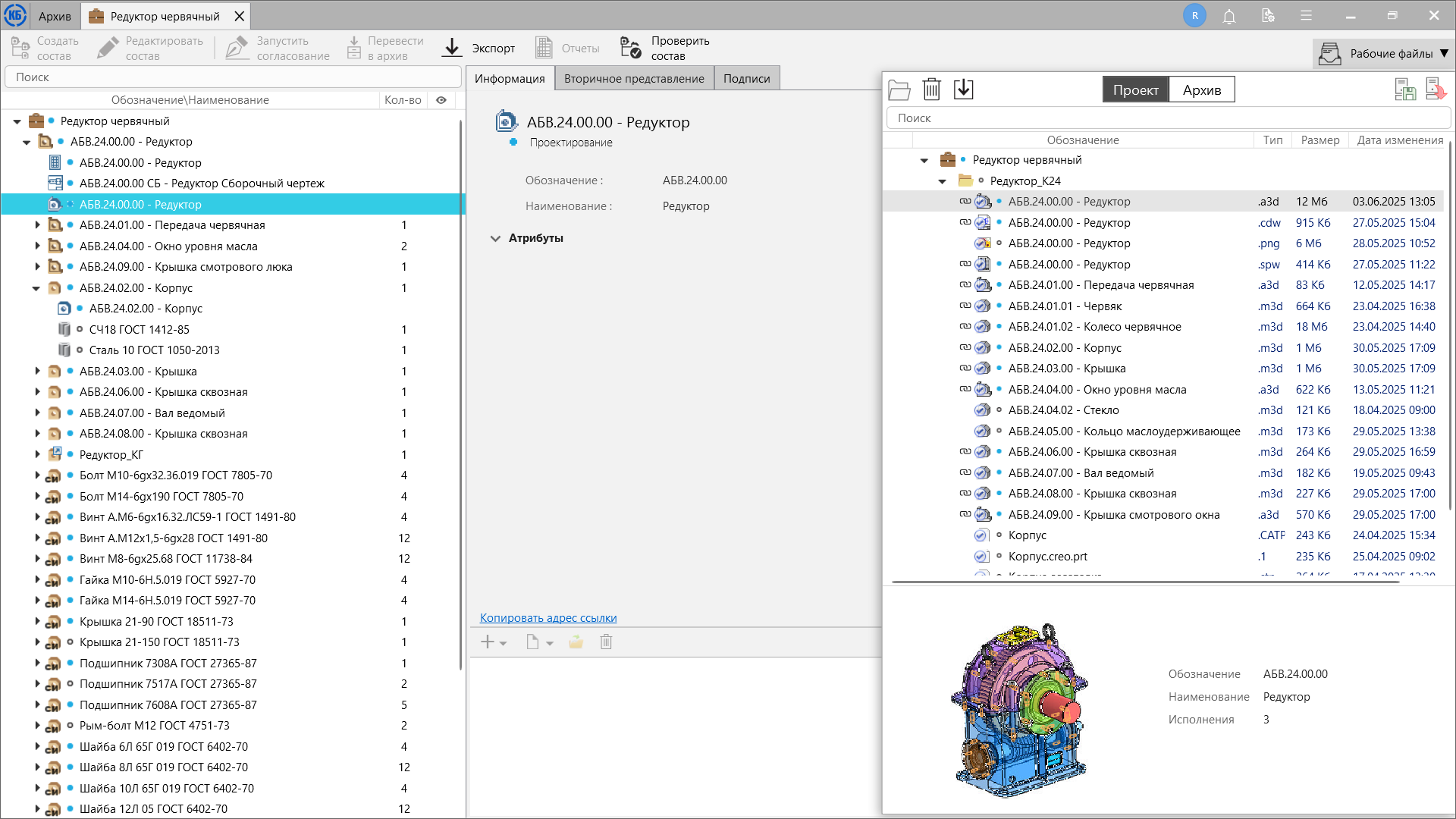Click the trash icon in working files panel
This screenshot has height=819, width=1456.
931,89
